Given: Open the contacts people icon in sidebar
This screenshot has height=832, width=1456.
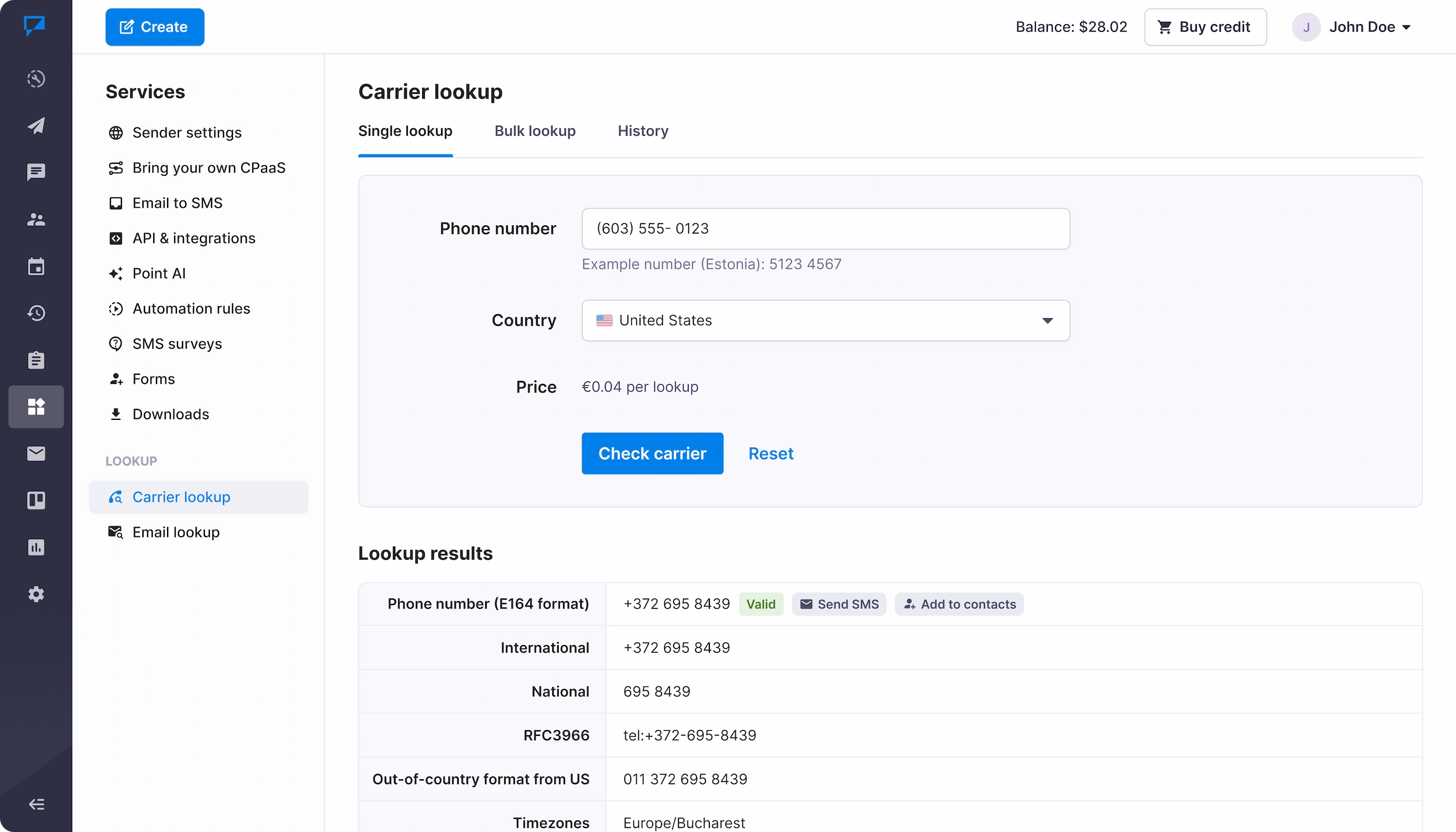Looking at the screenshot, I should tap(36, 219).
